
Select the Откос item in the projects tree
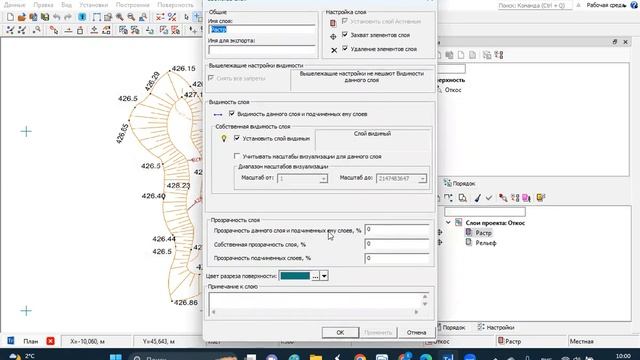coord(453,90)
